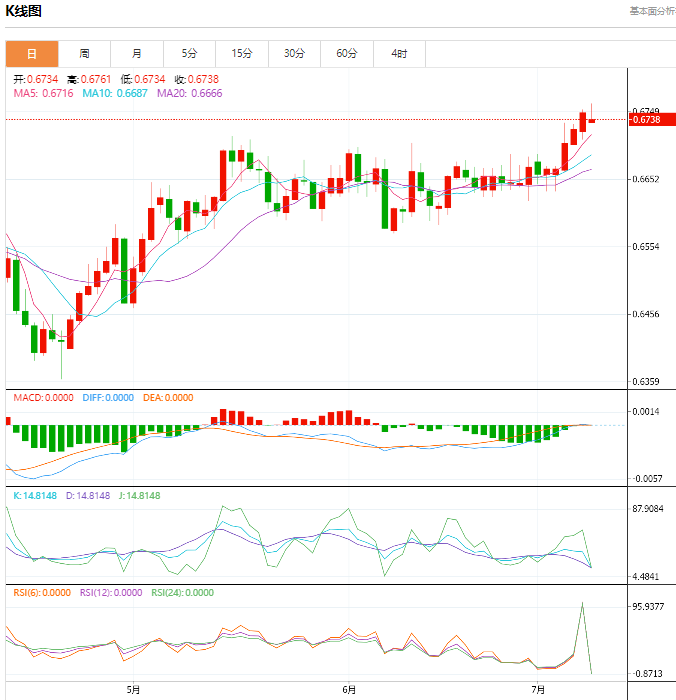Switch to the 月 monthly tab
Image resolution: width=676 pixels, height=700 pixels.
[137, 54]
